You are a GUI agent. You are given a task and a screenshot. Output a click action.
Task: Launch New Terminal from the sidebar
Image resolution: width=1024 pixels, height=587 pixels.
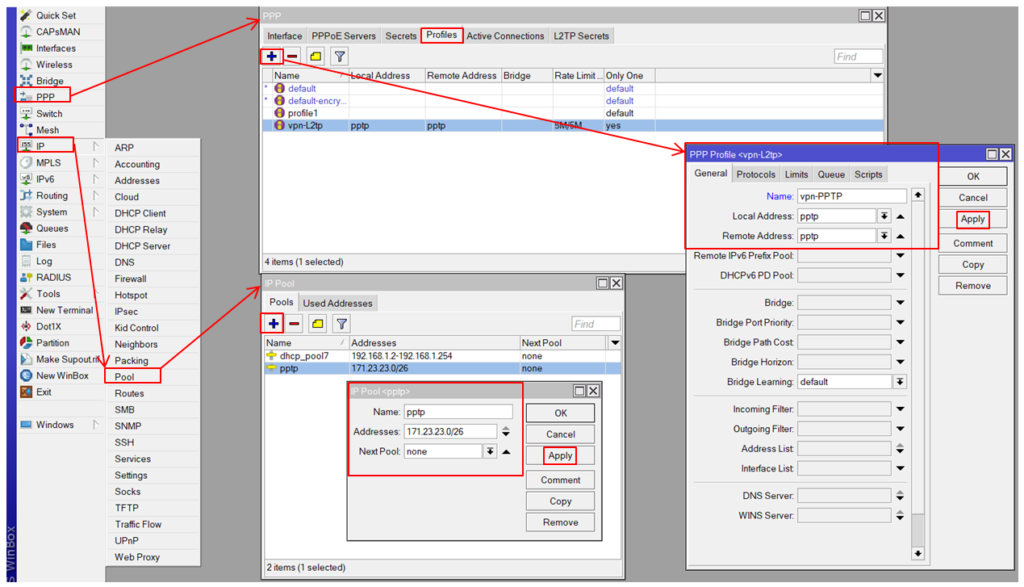64,310
